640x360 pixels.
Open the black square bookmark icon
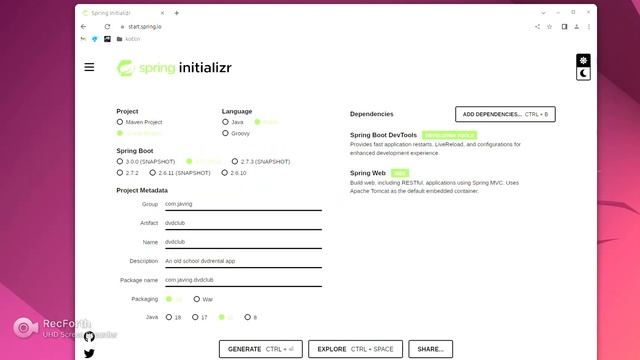point(107,39)
